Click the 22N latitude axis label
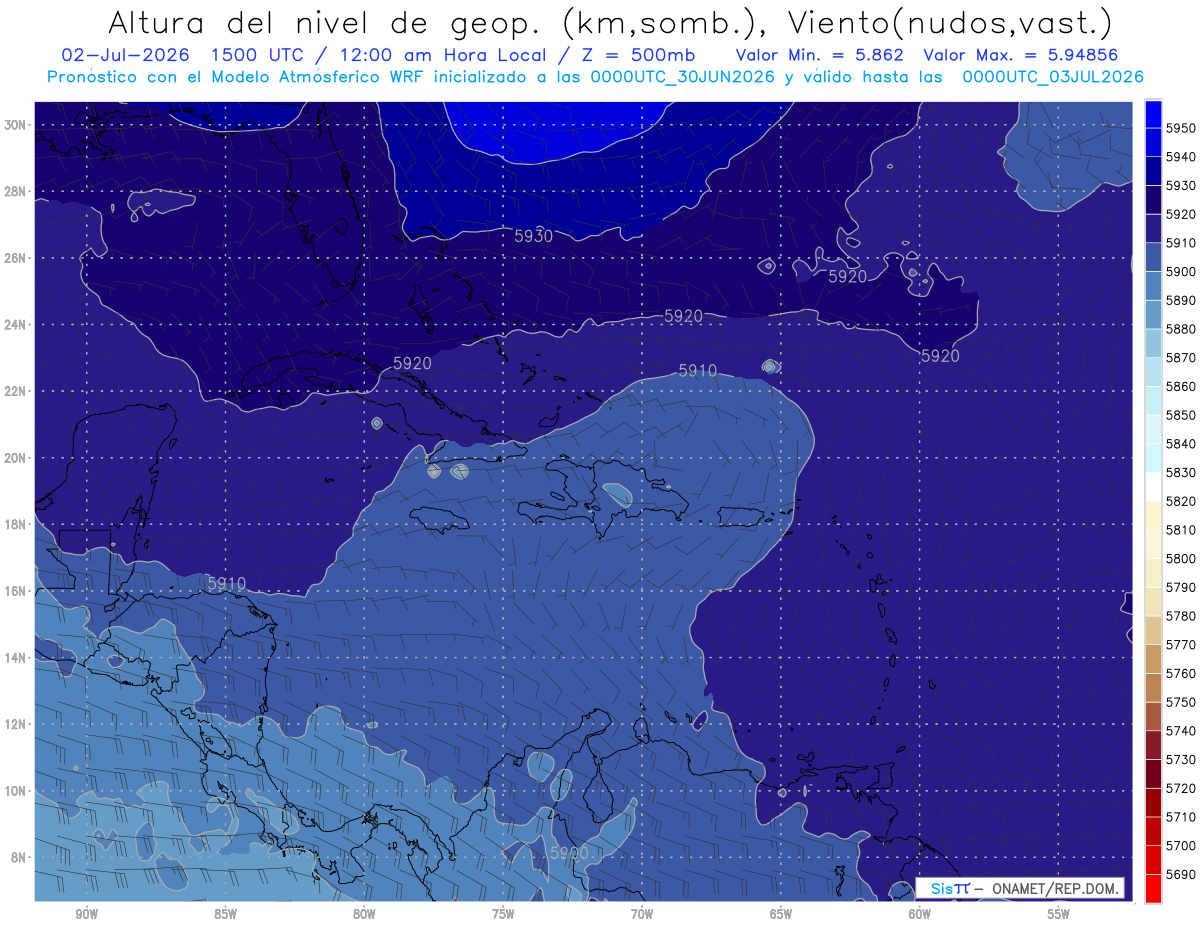 click(x=17, y=391)
